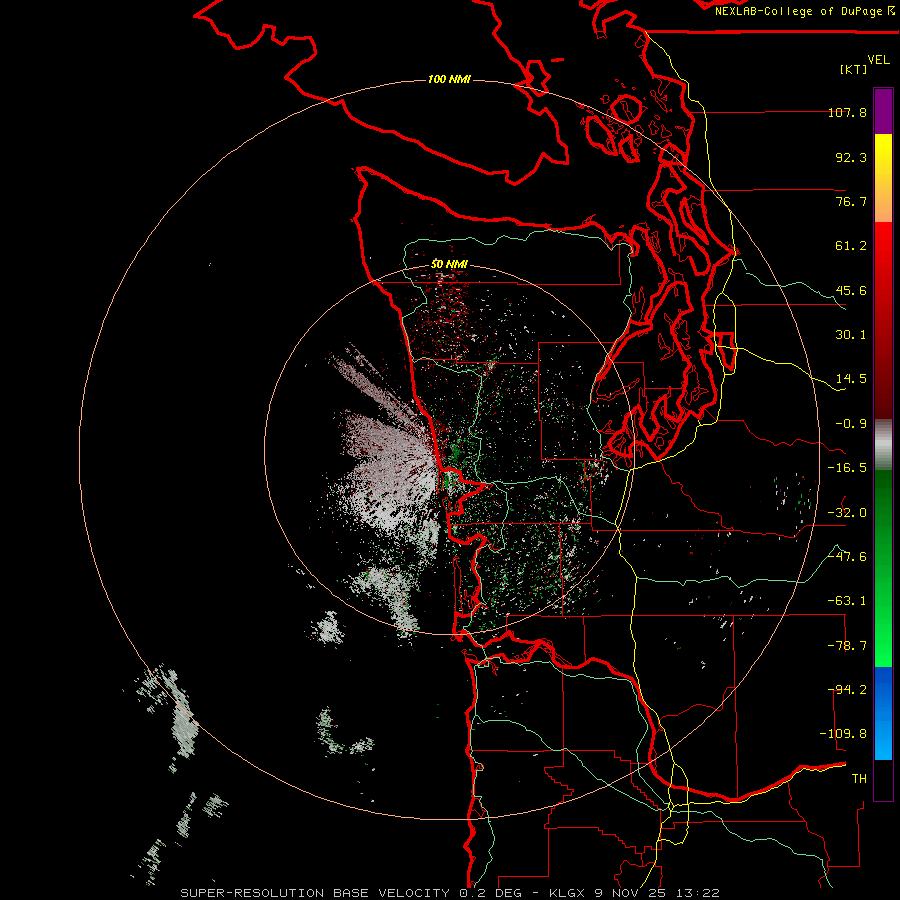
Task: Click the 45.6 legend value
Action: tap(851, 290)
